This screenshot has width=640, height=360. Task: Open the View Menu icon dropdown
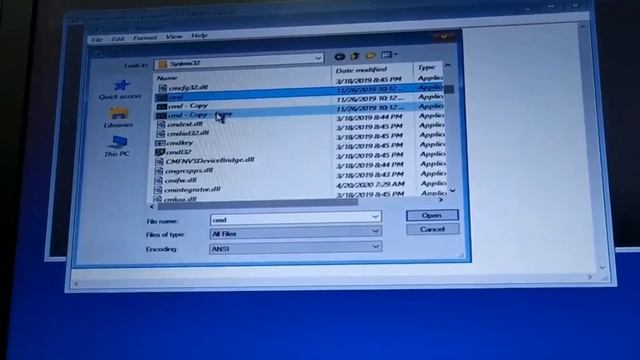tap(389, 54)
